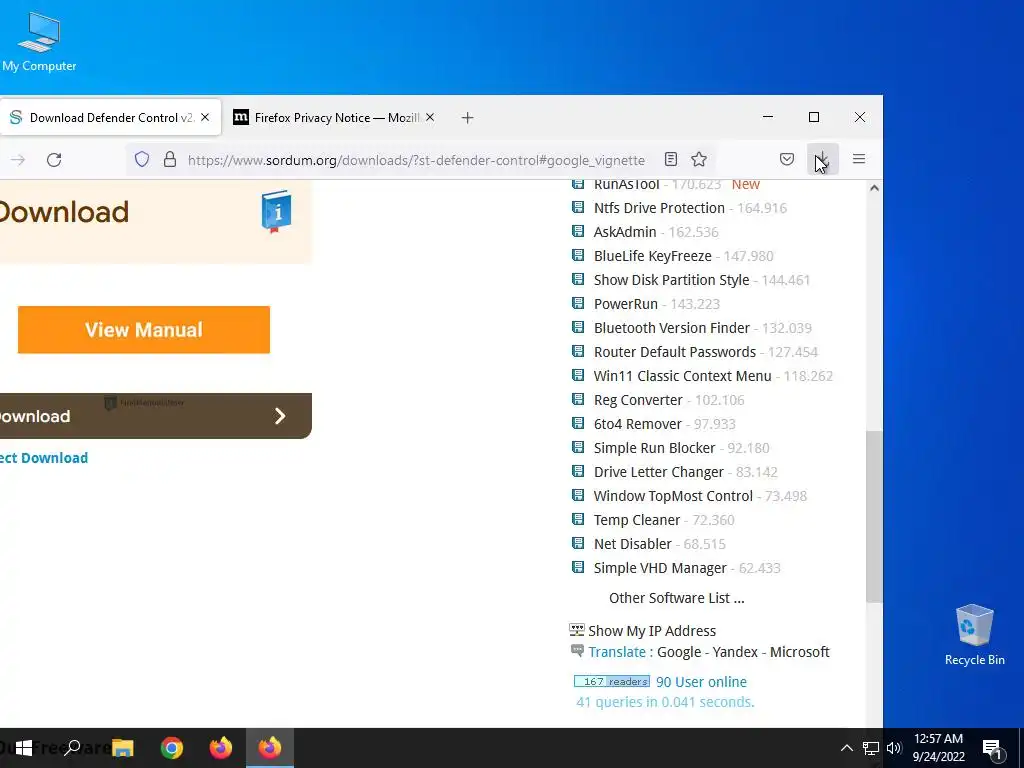Viewport: 1024px width, 768px height.
Task: Click 90 User online link
Action: (701, 682)
